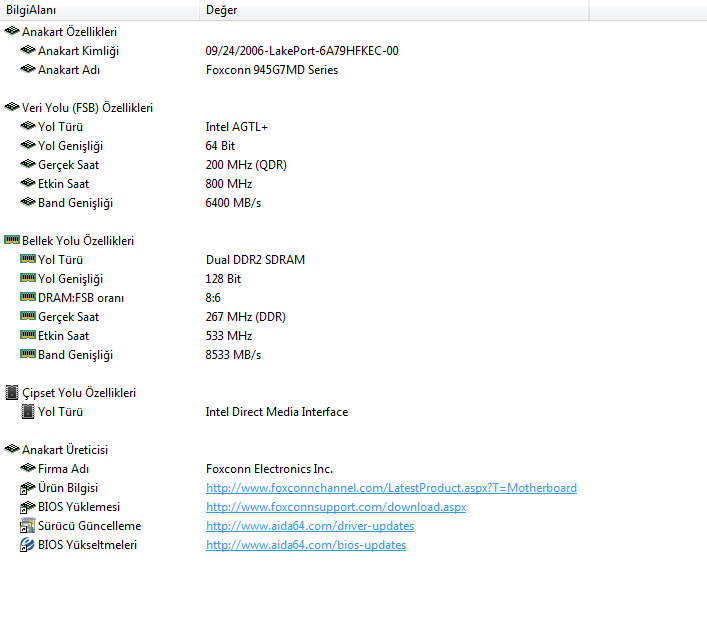Click the RAM icon beside DRAM:FSB oranı

pyautogui.click(x=28, y=297)
